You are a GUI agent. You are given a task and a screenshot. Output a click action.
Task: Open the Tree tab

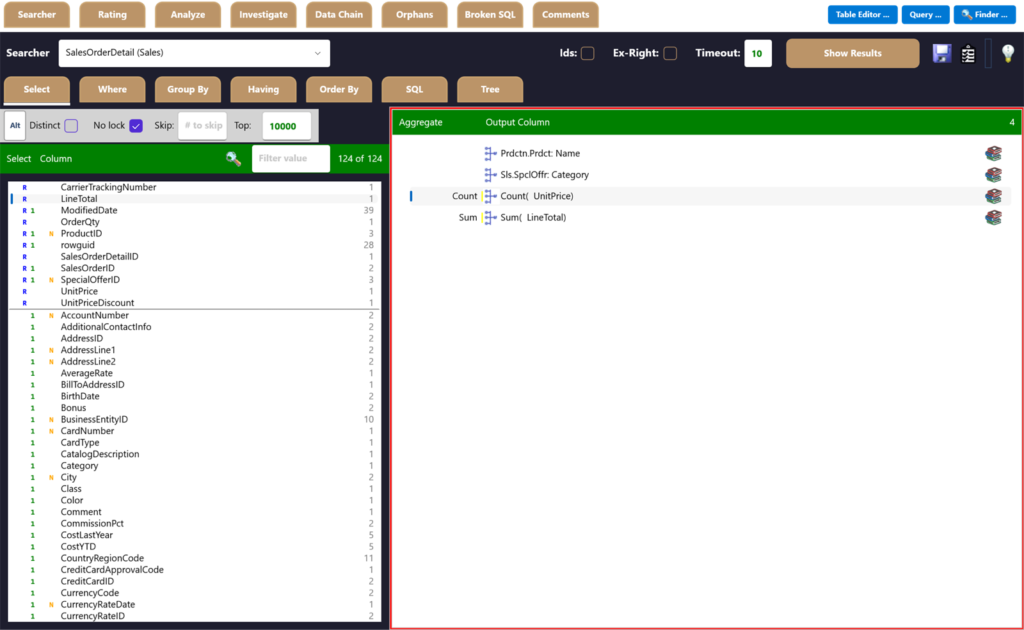coord(490,89)
